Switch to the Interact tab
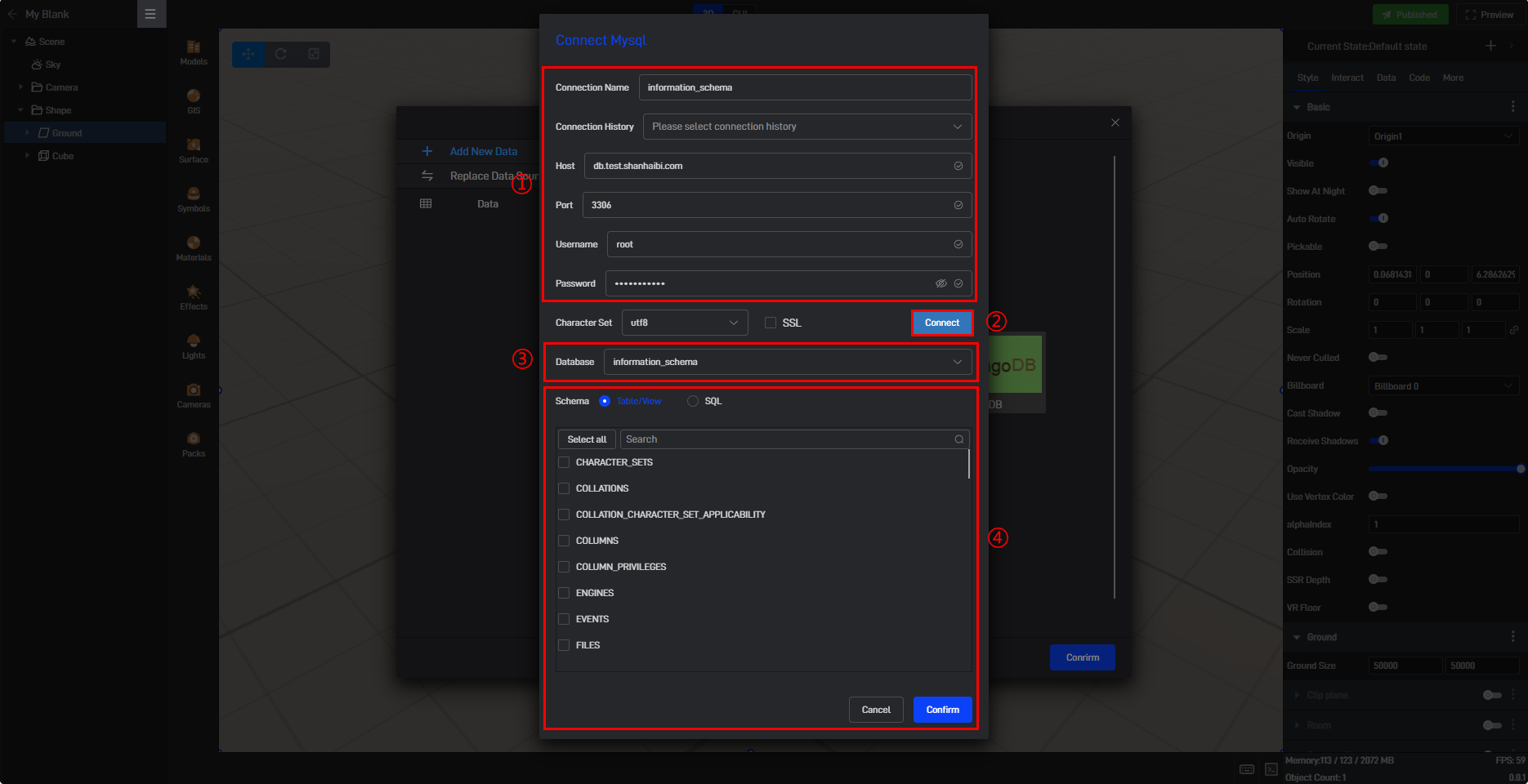The image size is (1528, 784). coord(1347,78)
